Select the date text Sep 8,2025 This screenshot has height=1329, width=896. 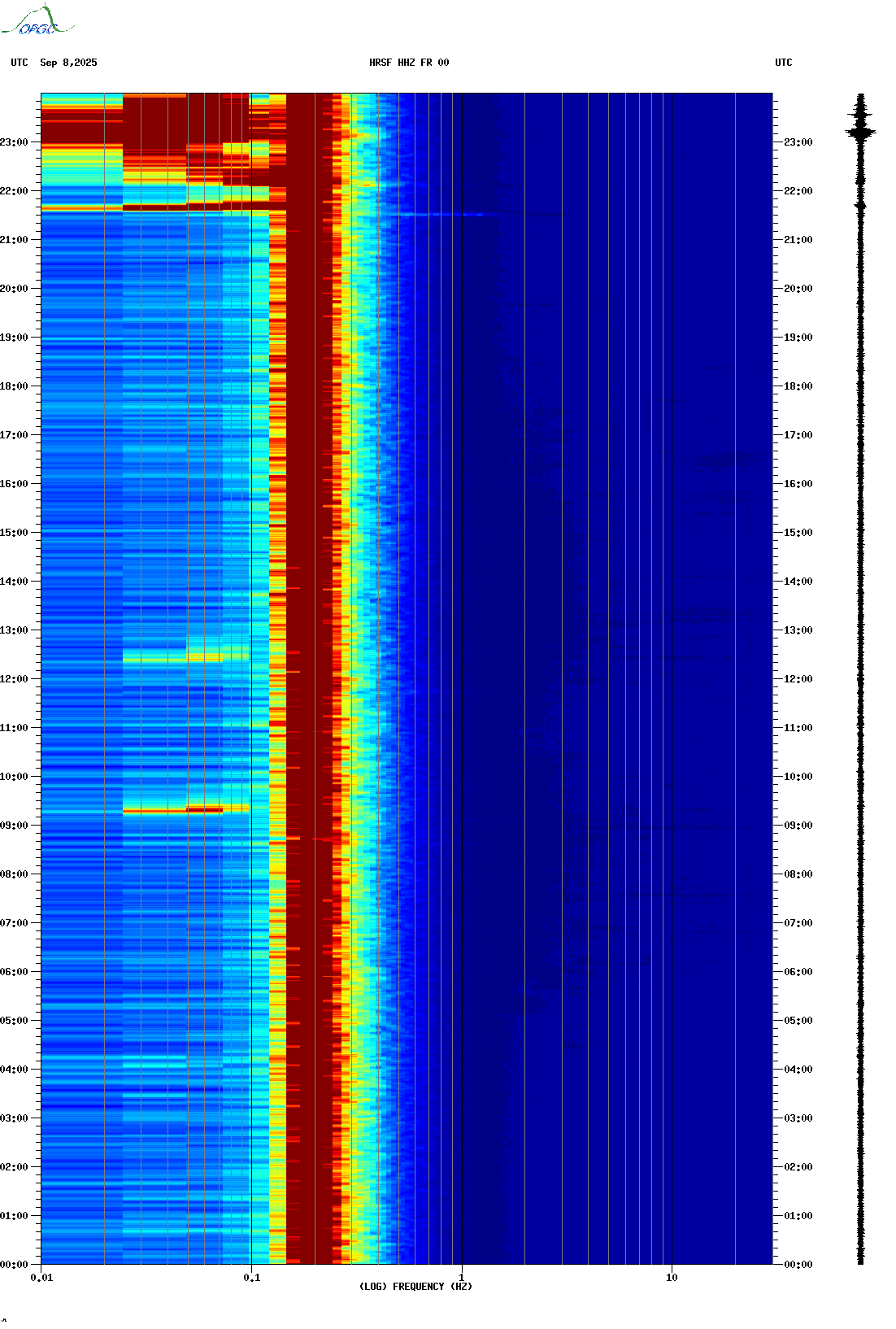(68, 63)
